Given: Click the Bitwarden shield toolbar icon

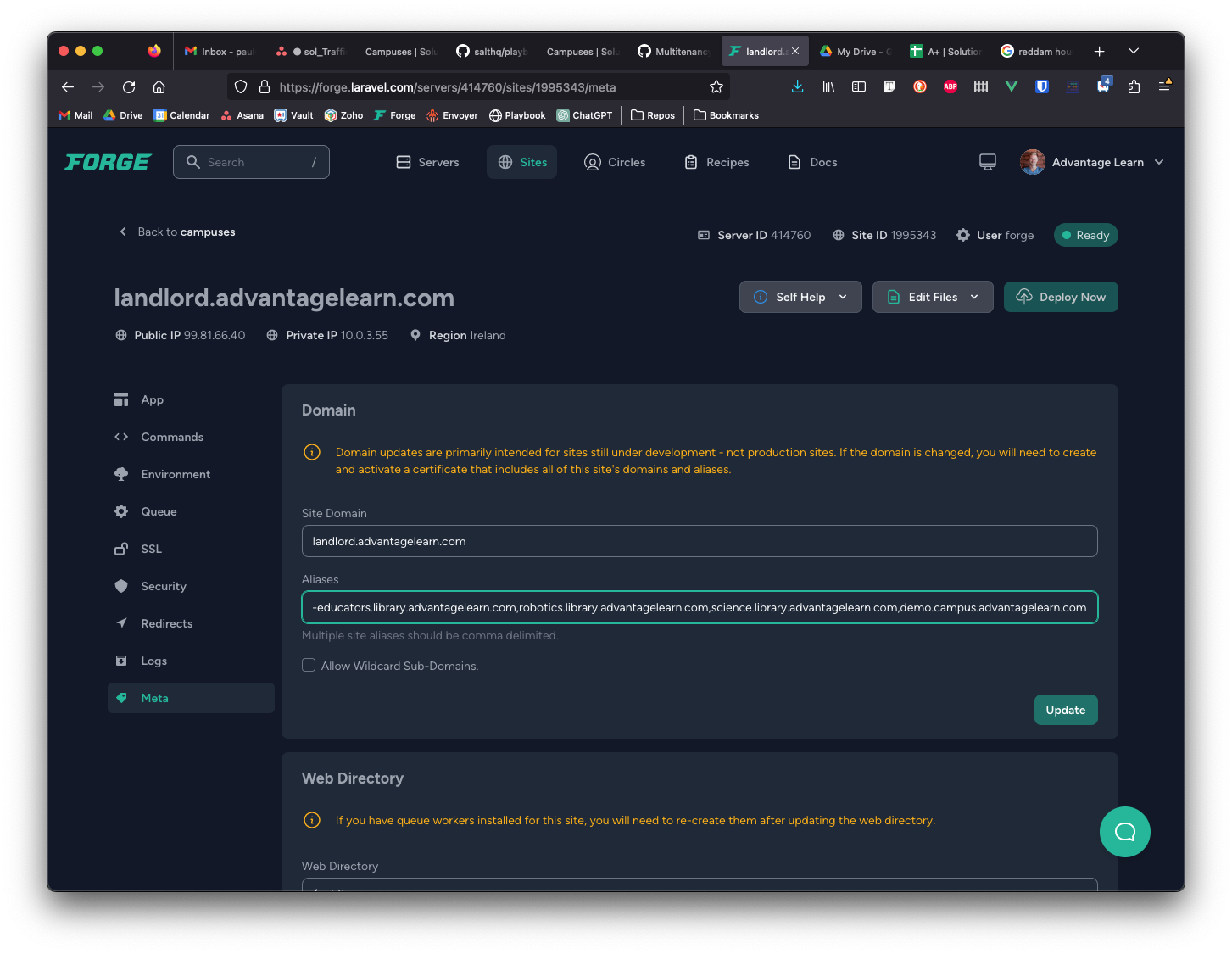Looking at the screenshot, I should click(x=1042, y=86).
